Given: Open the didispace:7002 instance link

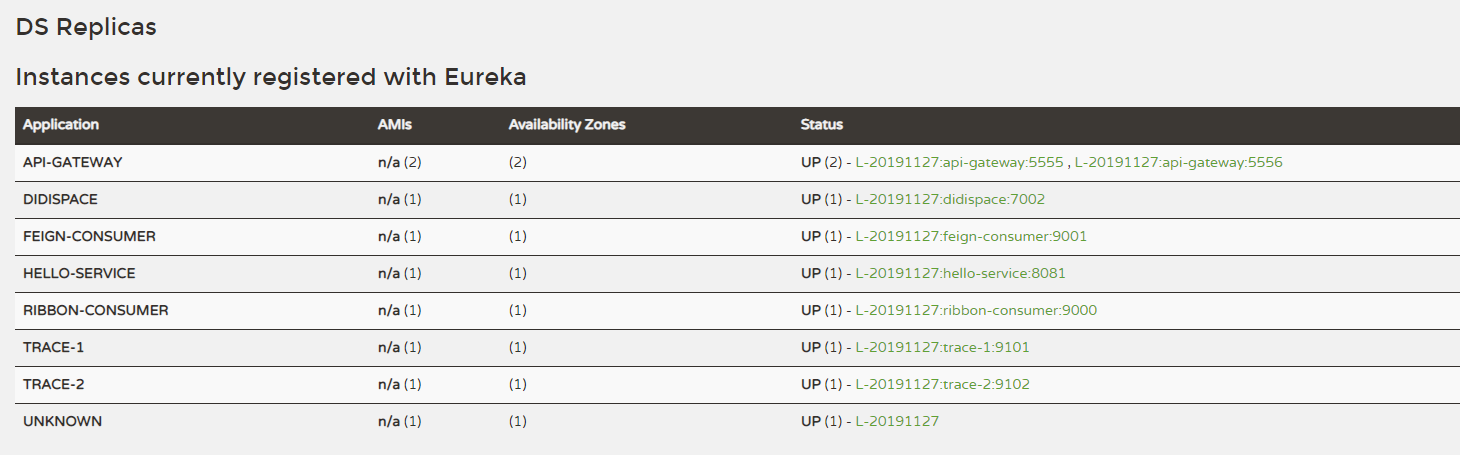Looking at the screenshot, I should 950,199.
